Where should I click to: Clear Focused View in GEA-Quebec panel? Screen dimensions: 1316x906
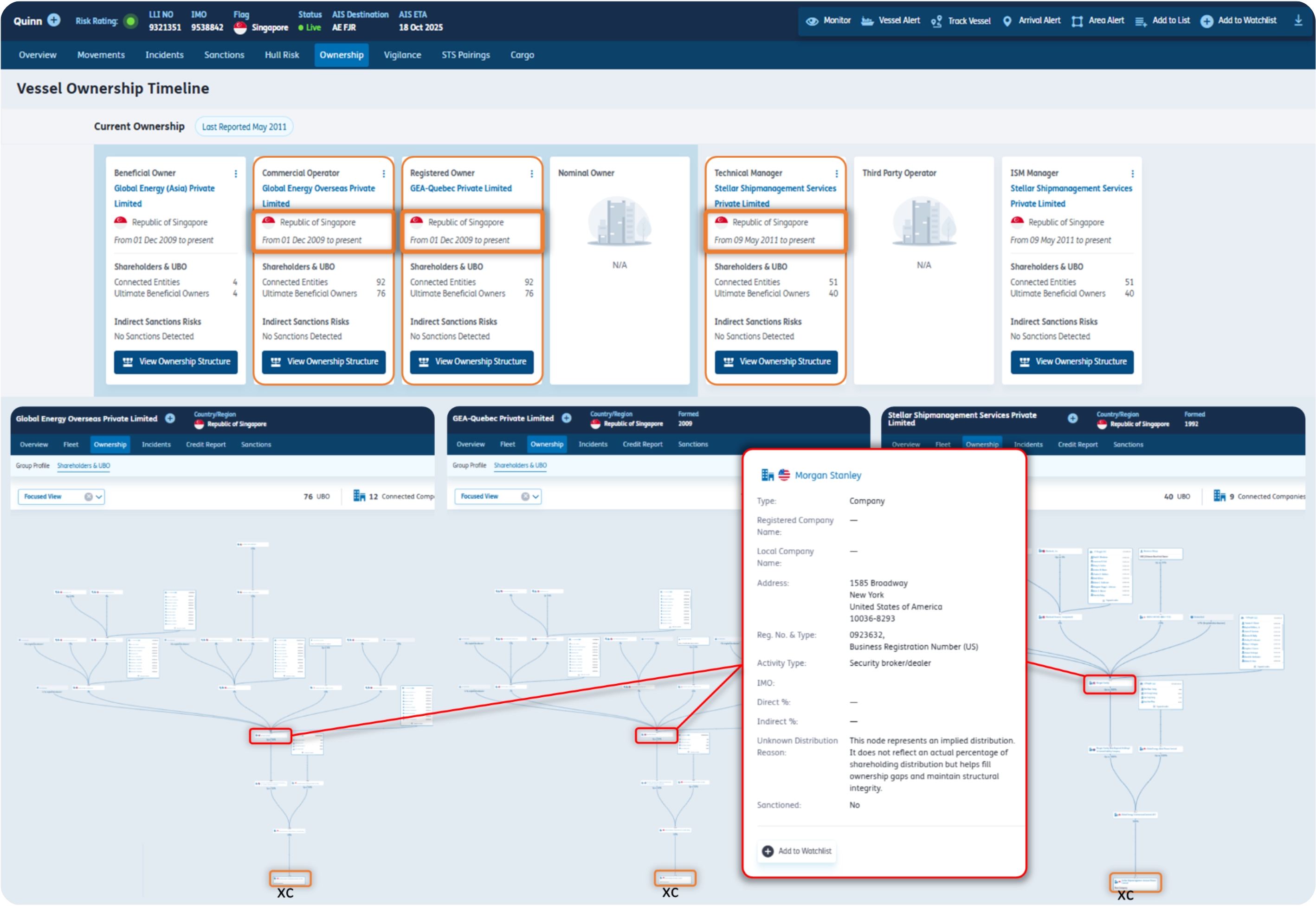pyautogui.click(x=525, y=497)
